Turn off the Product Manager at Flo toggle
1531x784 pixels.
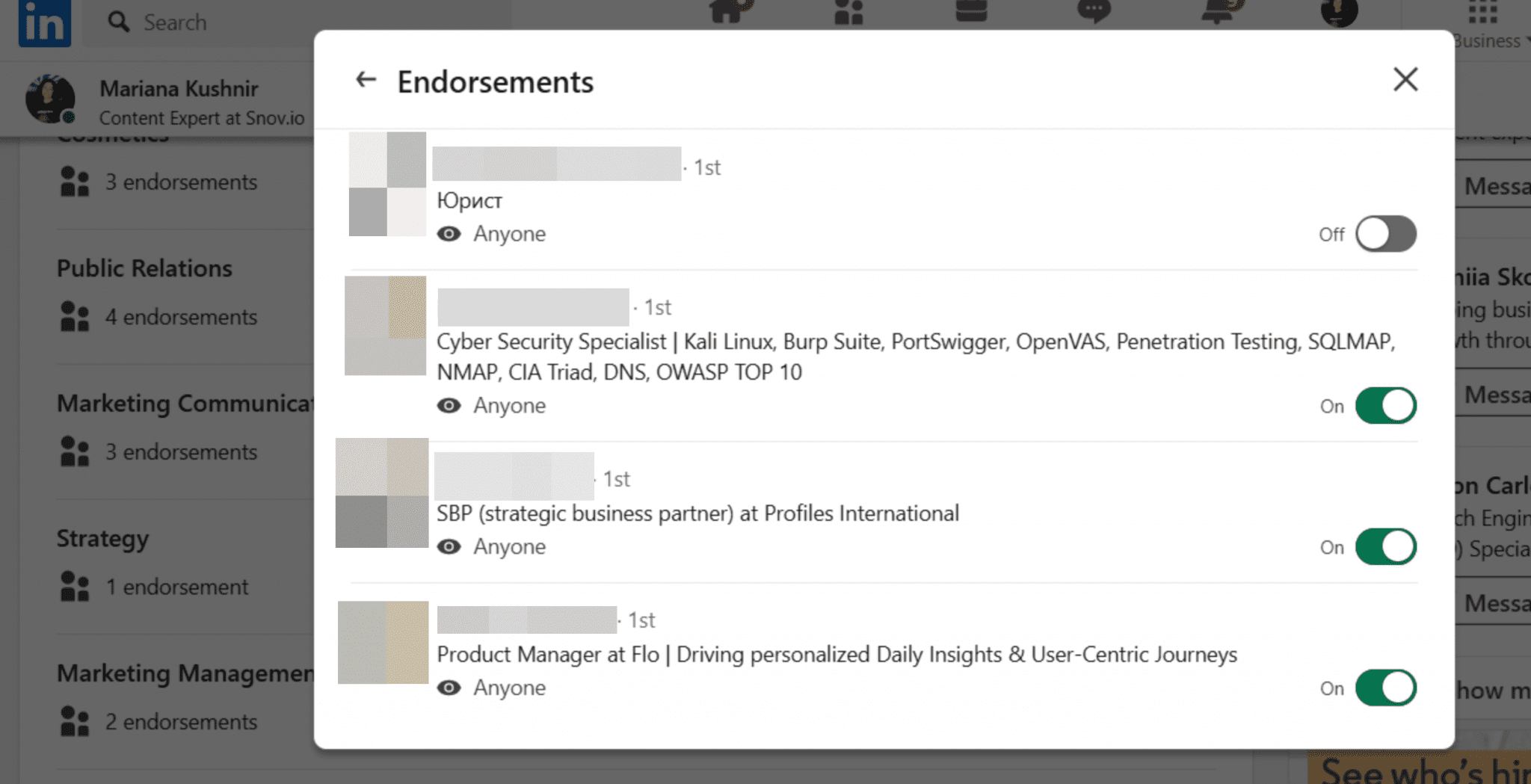click(x=1386, y=687)
